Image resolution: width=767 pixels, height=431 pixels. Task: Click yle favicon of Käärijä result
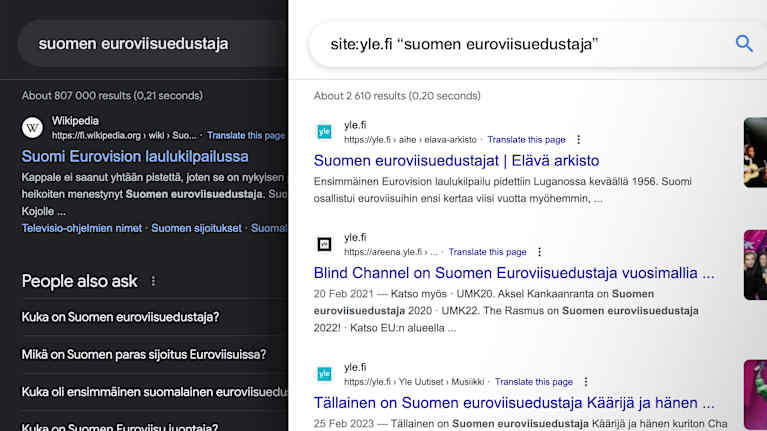point(324,374)
